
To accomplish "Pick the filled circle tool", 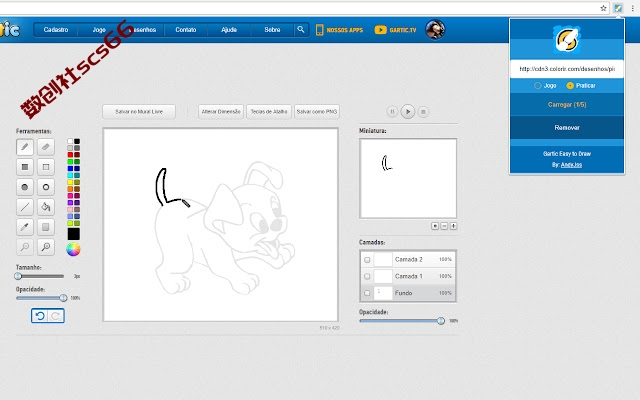I will [x=25, y=187].
